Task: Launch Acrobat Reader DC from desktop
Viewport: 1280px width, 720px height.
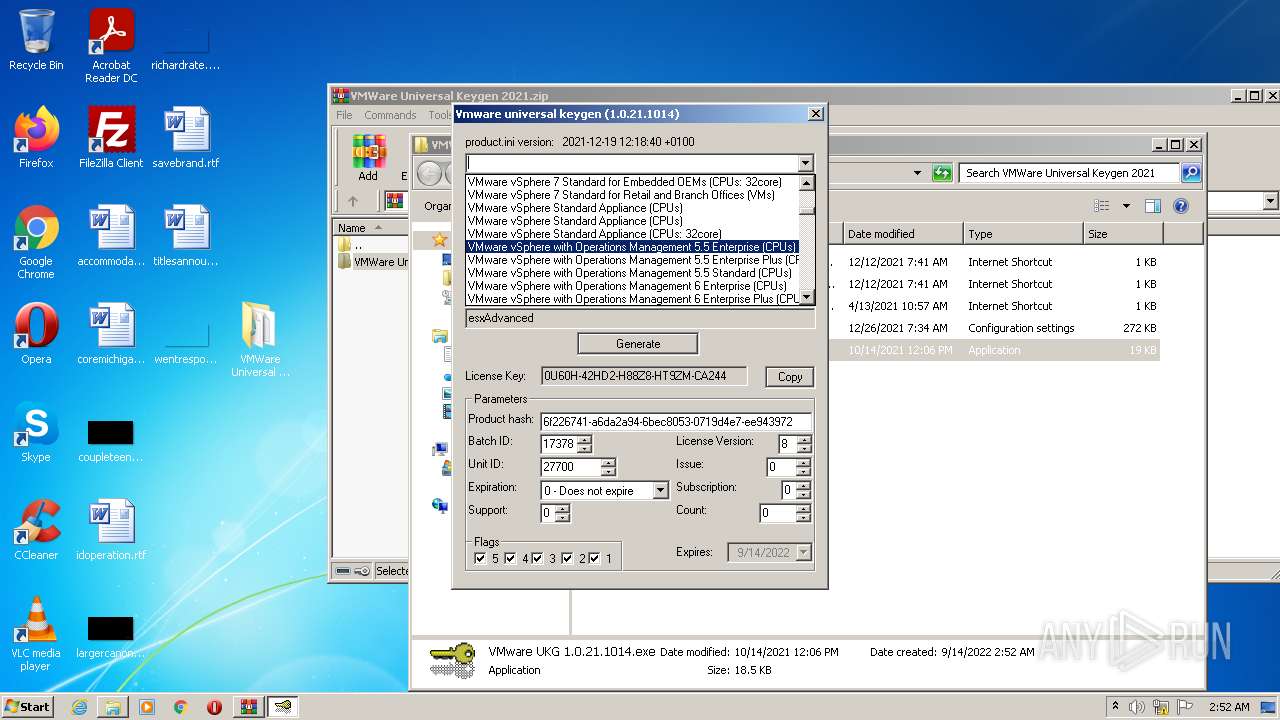Action: coord(111,46)
